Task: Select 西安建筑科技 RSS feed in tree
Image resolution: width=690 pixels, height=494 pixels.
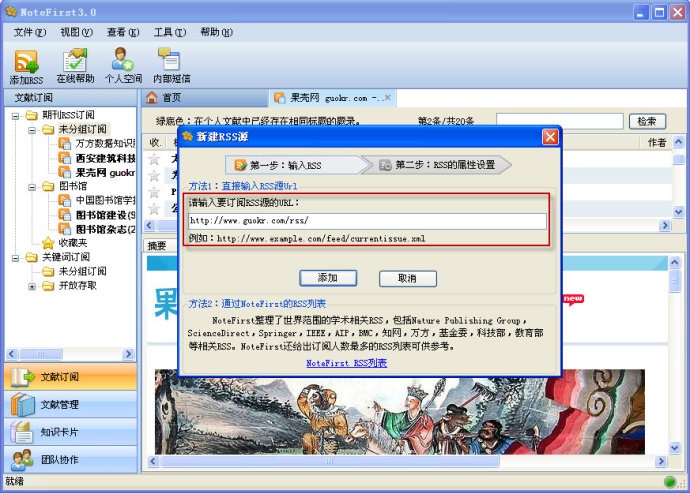Action: 97,158
